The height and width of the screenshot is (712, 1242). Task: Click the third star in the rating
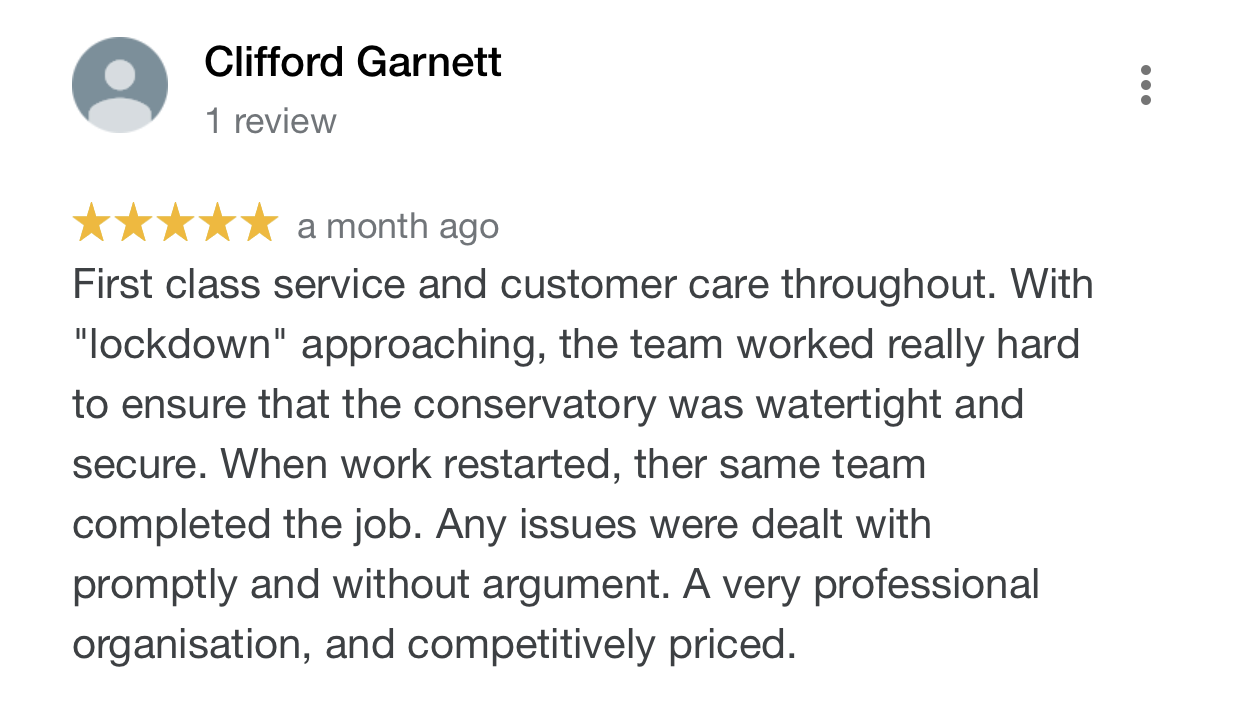point(174,224)
